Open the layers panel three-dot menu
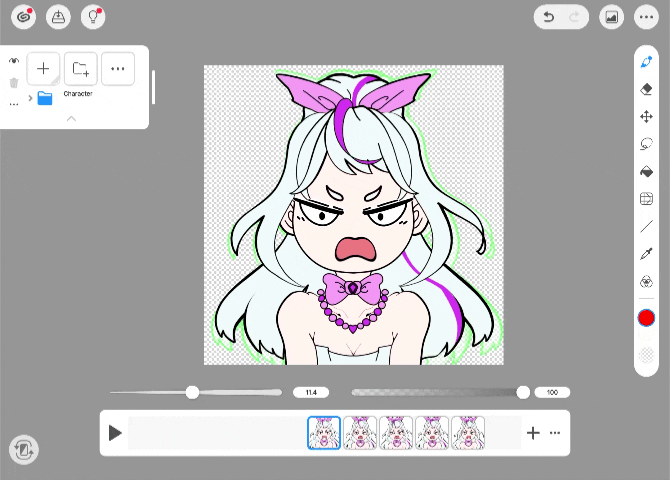The image size is (670, 480). coord(118,68)
